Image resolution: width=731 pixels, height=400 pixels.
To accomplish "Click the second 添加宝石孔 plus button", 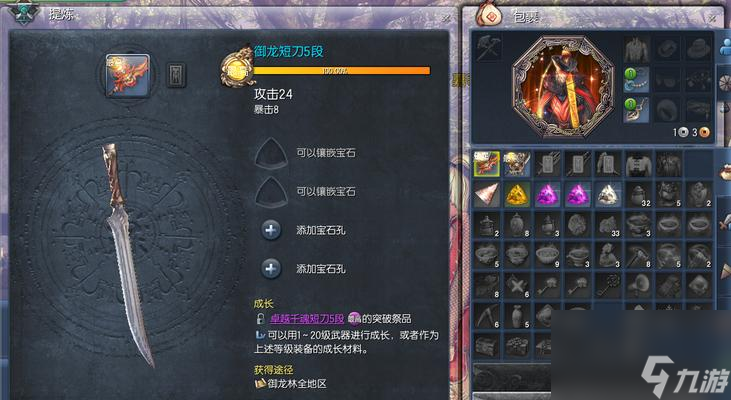I will 271,269.
